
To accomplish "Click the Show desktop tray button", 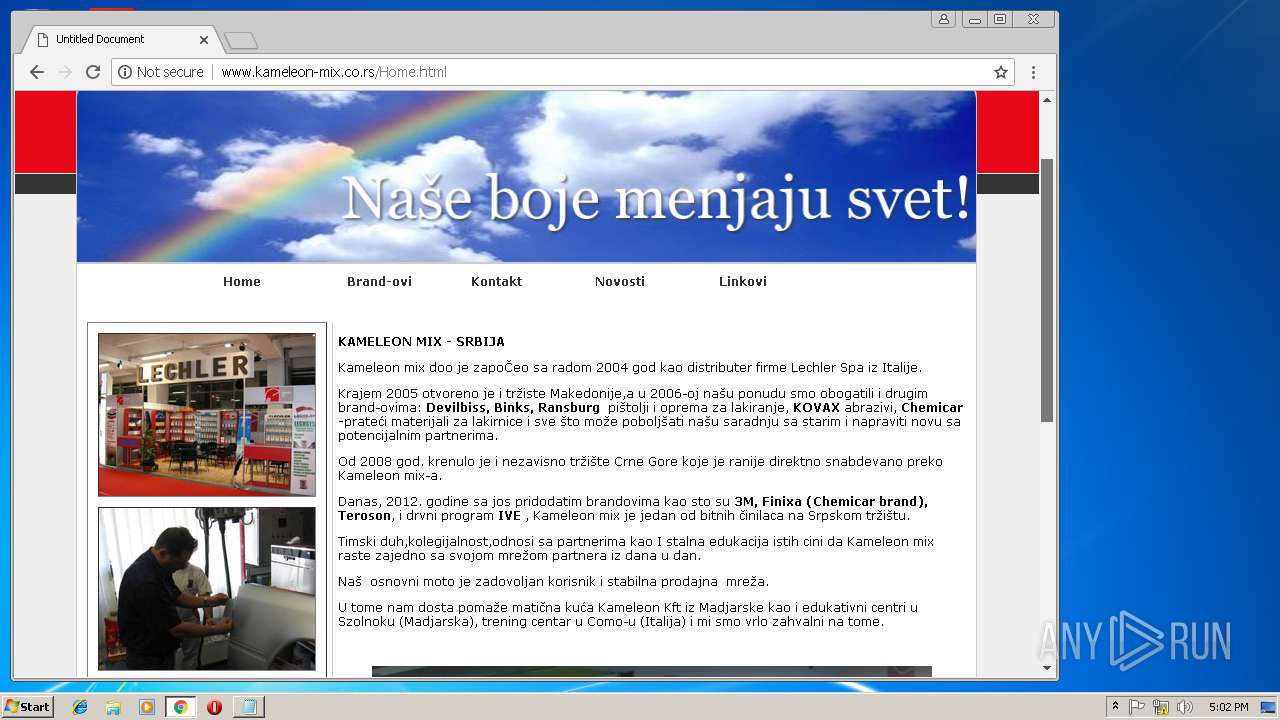I will [1268, 707].
